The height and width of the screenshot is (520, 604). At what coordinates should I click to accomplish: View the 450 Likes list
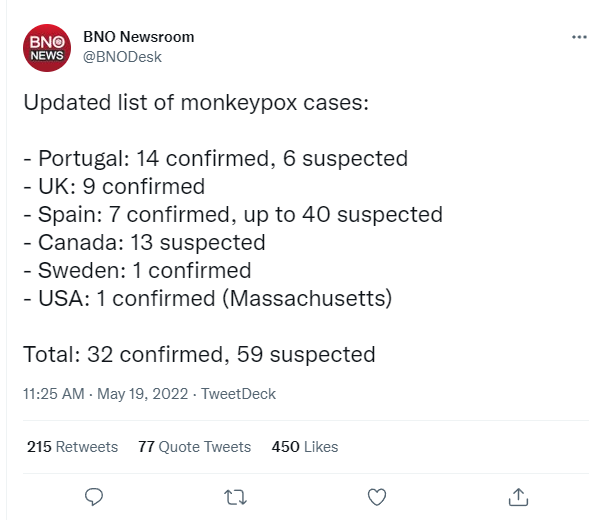[x=305, y=447]
